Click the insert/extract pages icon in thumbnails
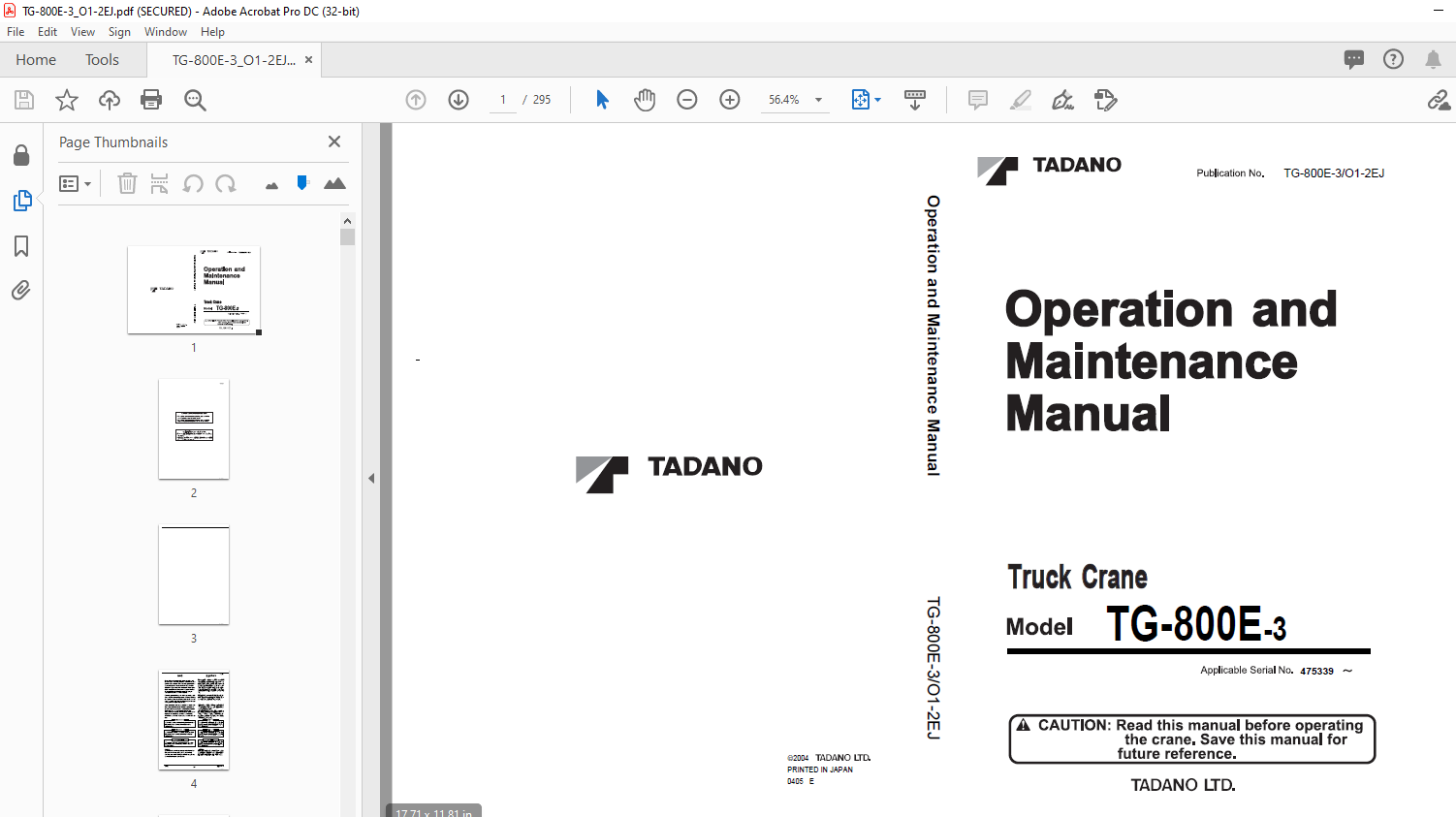The image size is (1456, 817). (160, 183)
